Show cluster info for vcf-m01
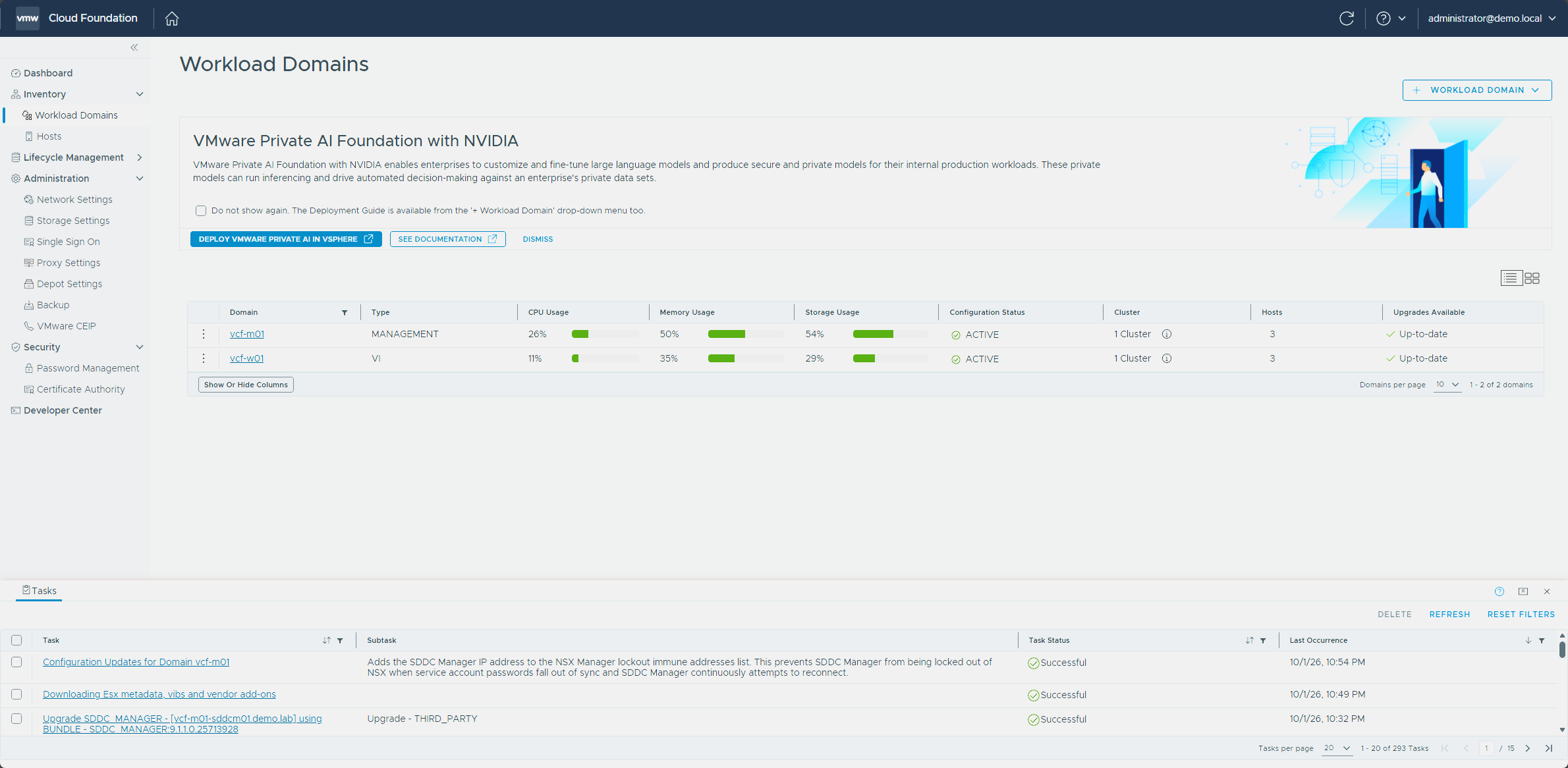 coord(1167,334)
